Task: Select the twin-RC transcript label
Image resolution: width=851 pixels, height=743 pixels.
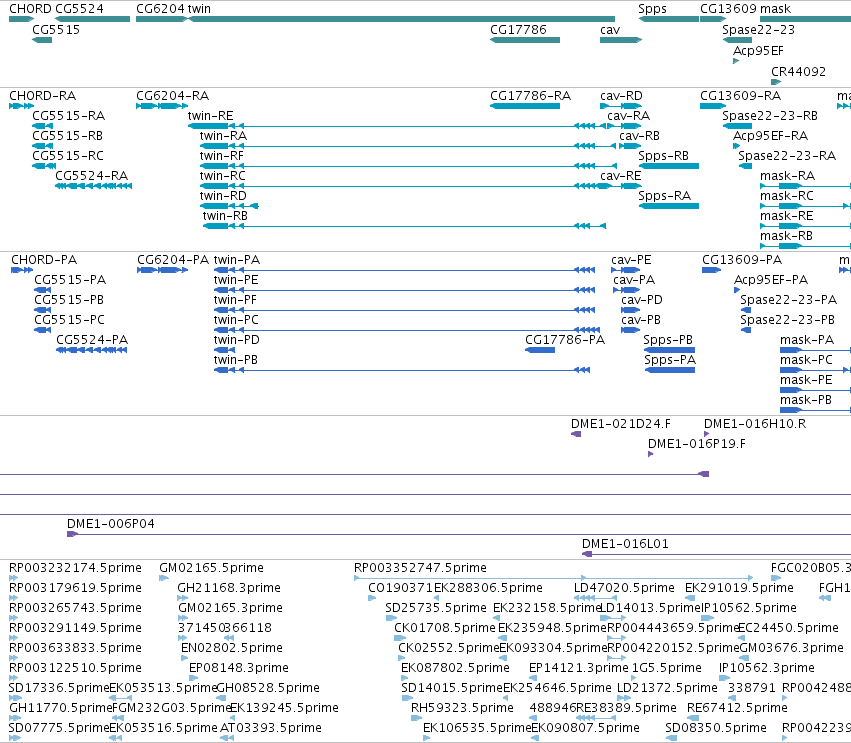Action: (223, 176)
